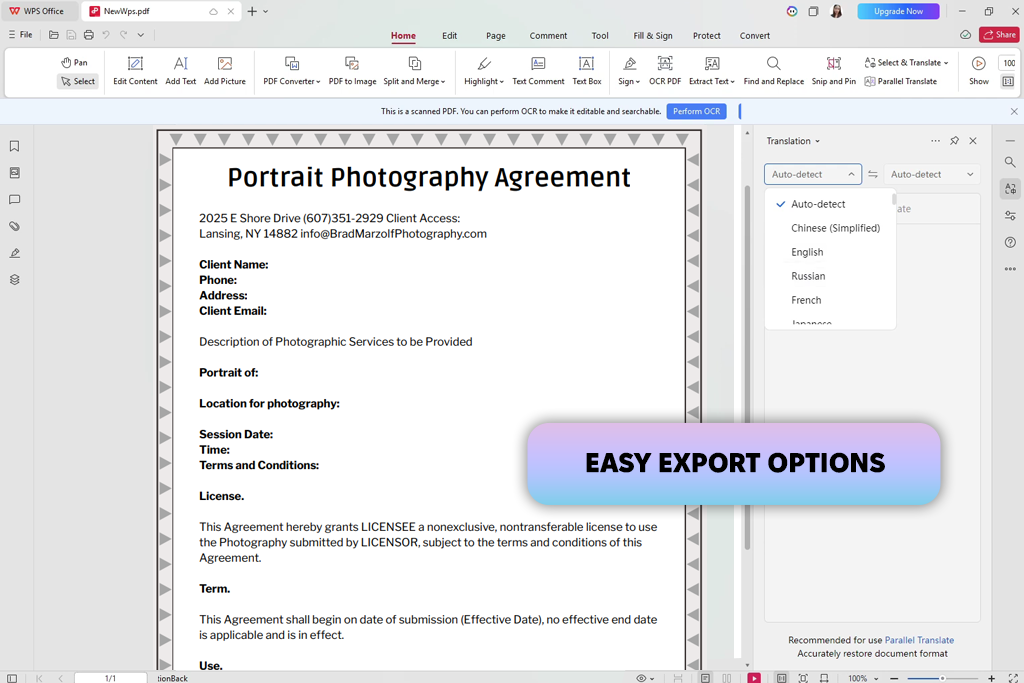1024x683 pixels.
Task: Open the Thumbnails sidebar icon
Action: click(14, 173)
